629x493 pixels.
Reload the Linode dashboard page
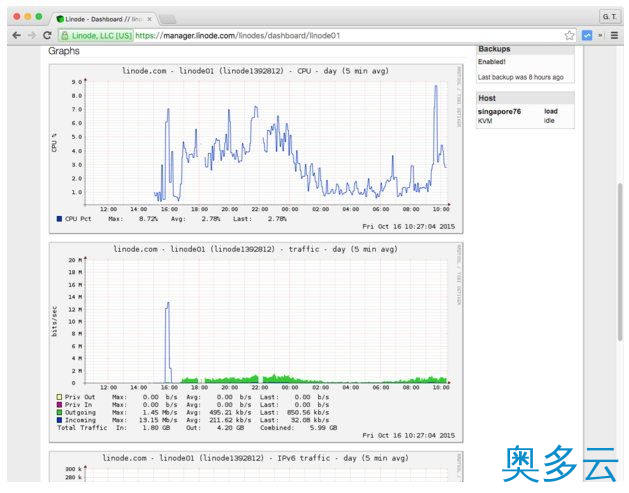47,35
